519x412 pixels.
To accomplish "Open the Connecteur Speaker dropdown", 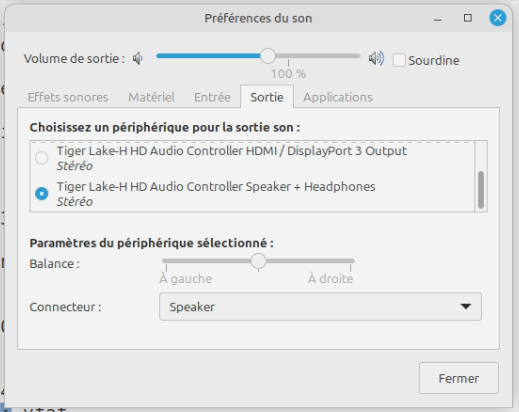I will (320, 307).
